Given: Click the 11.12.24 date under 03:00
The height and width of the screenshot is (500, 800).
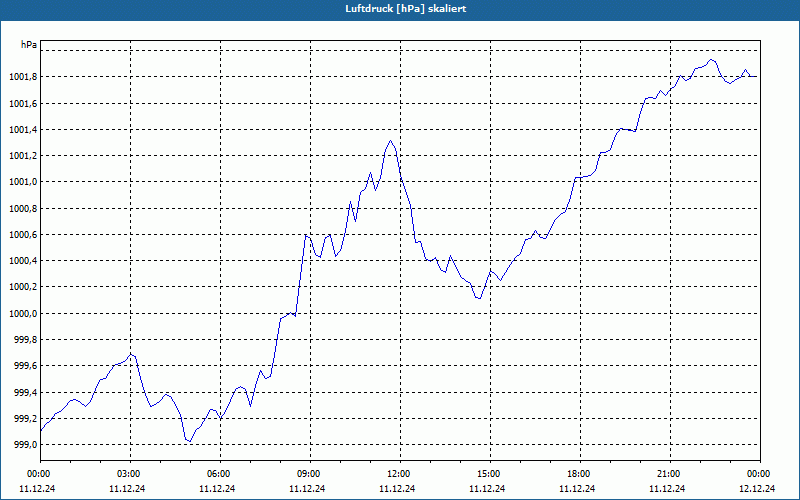Looking at the screenshot, I should click(127, 488).
